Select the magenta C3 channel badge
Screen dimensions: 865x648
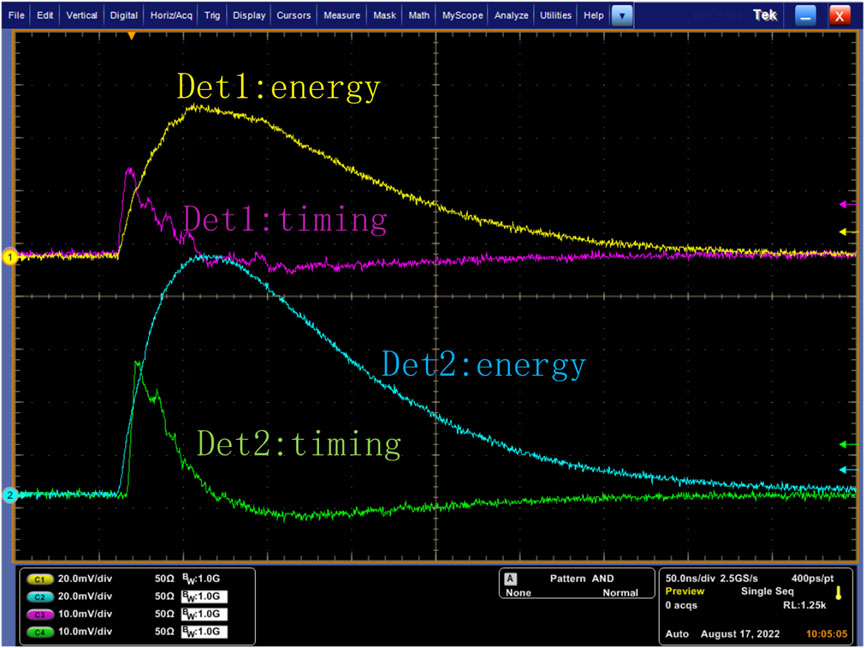pyautogui.click(x=40, y=614)
